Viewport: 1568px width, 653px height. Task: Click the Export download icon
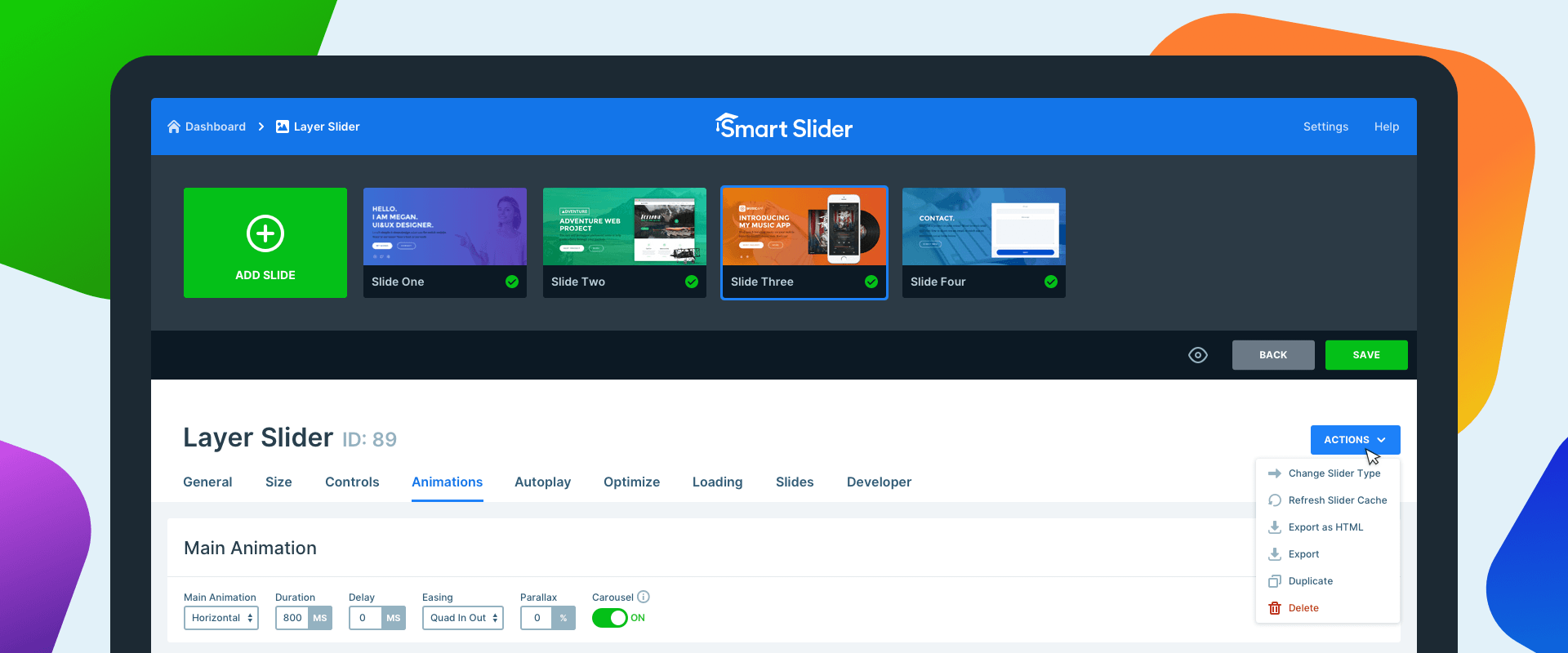pyautogui.click(x=1275, y=554)
